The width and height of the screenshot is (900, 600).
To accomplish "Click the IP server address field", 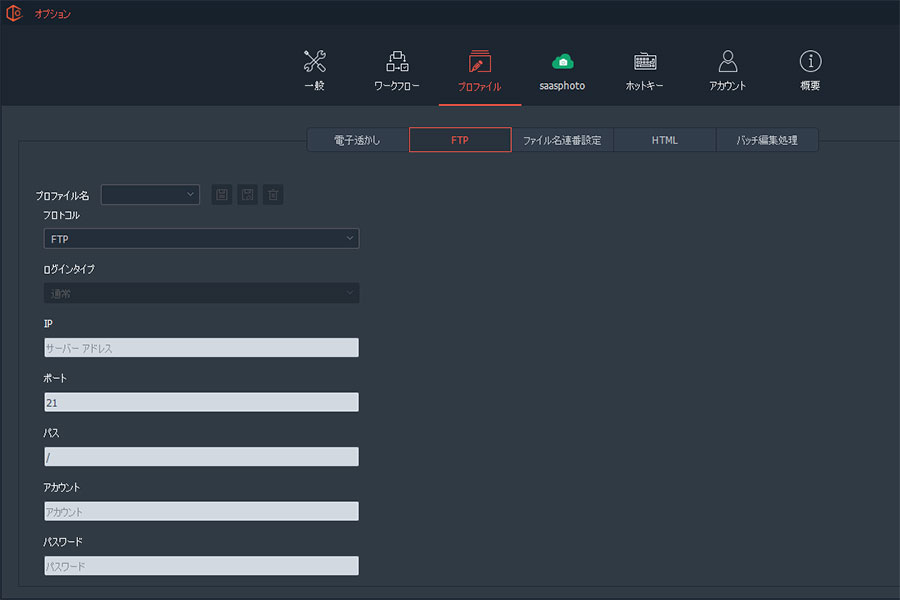I will click(x=201, y=348).
